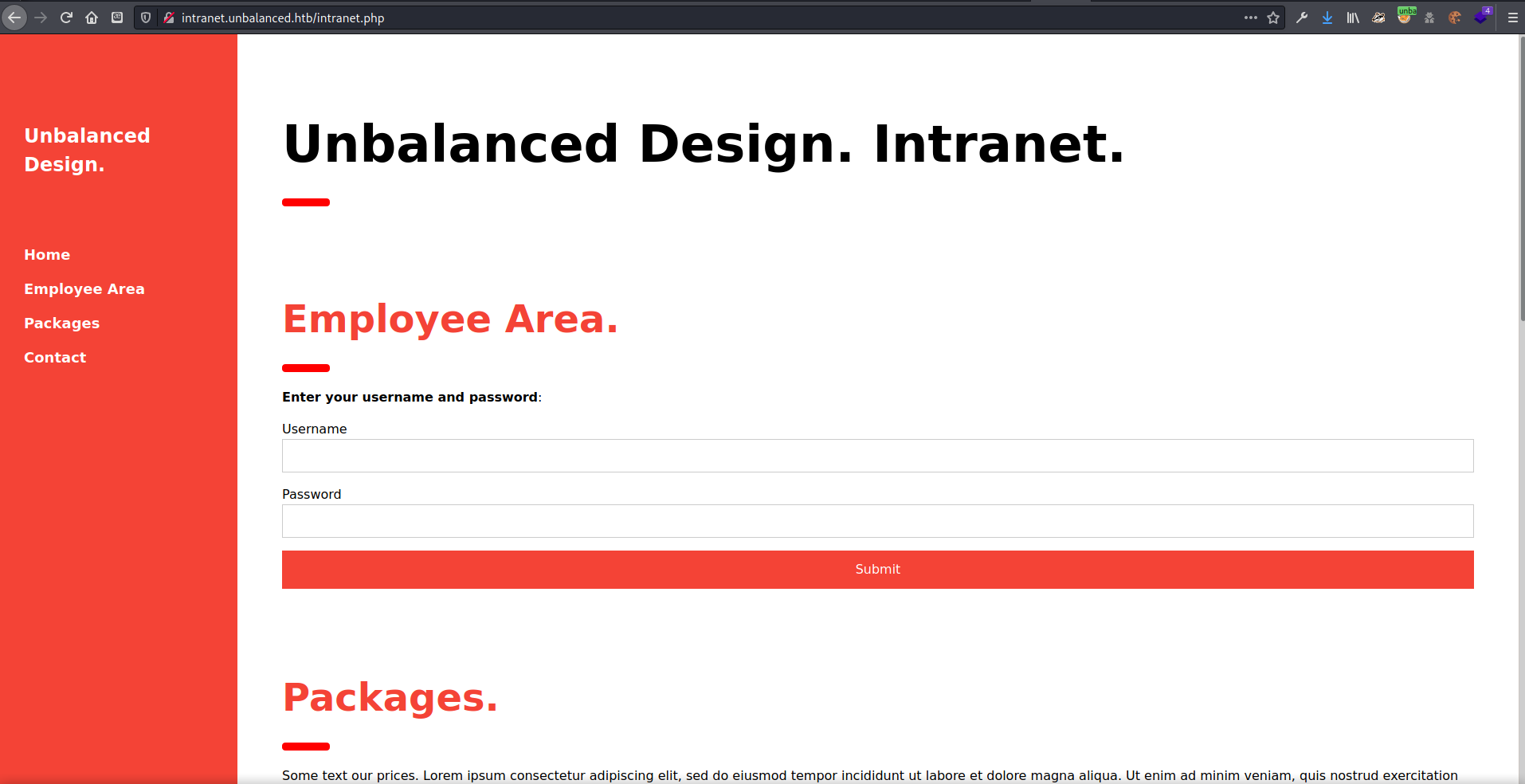Open the Cookie editor extension
Viewport: 1525px width, 784px height.
click(x=1455, y=18)
